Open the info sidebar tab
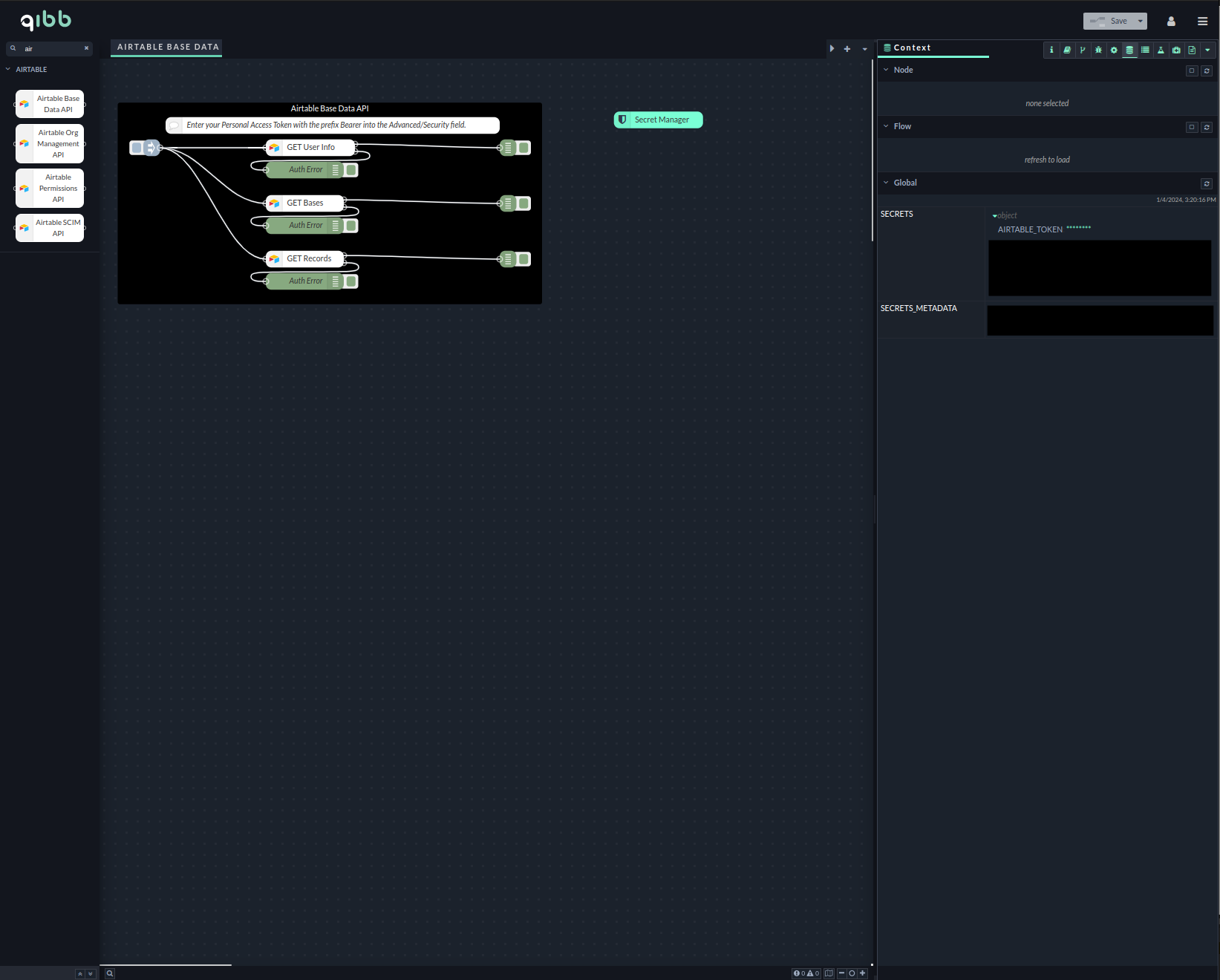The height and width of the screenshot is (980, 1220). point(1051,50)
